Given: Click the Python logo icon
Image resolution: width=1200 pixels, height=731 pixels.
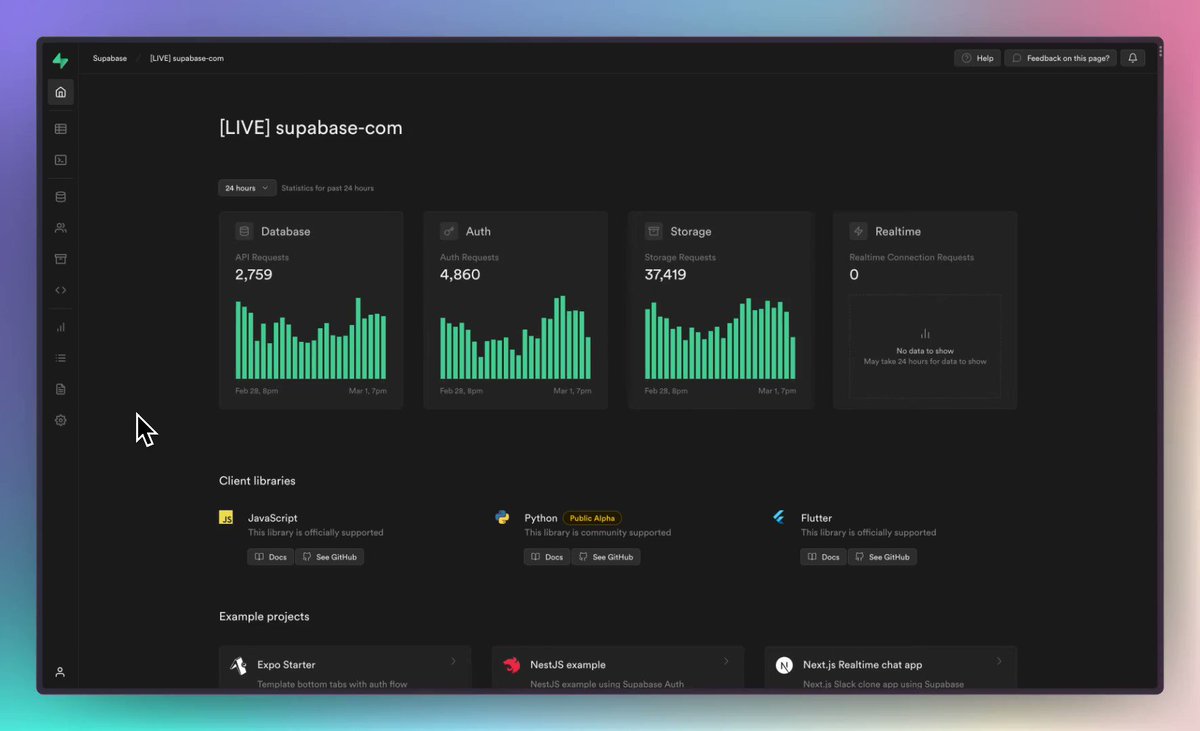Looking at the screenshot, I should tap(502, 517).
